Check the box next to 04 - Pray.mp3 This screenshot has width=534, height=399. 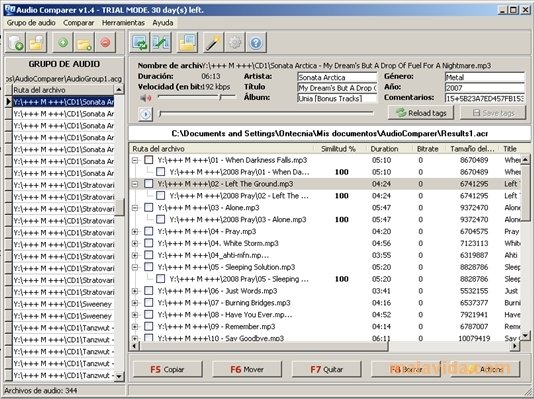point(148,231)
